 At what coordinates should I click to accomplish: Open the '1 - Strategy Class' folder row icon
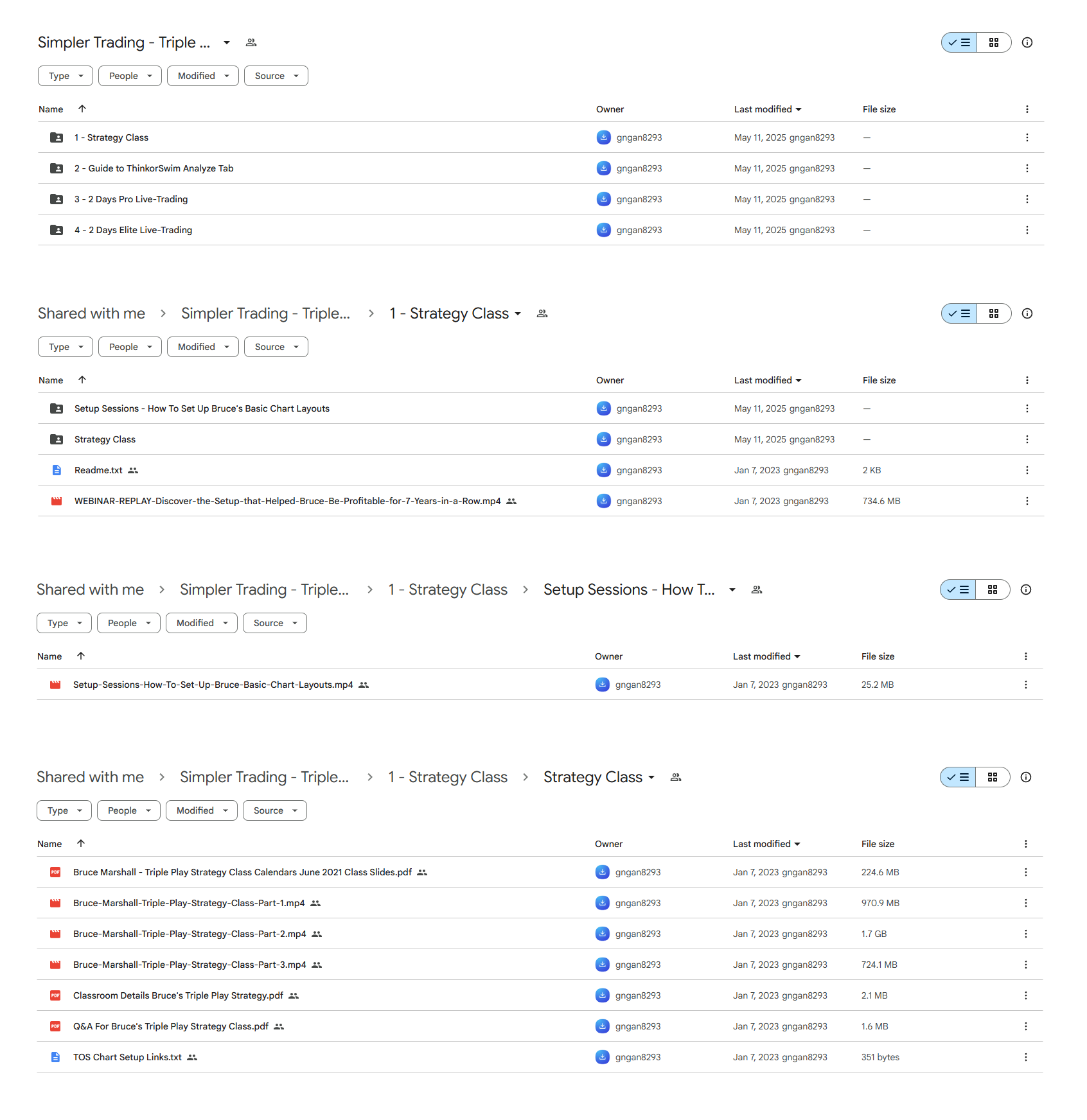[x=57, y=137]
